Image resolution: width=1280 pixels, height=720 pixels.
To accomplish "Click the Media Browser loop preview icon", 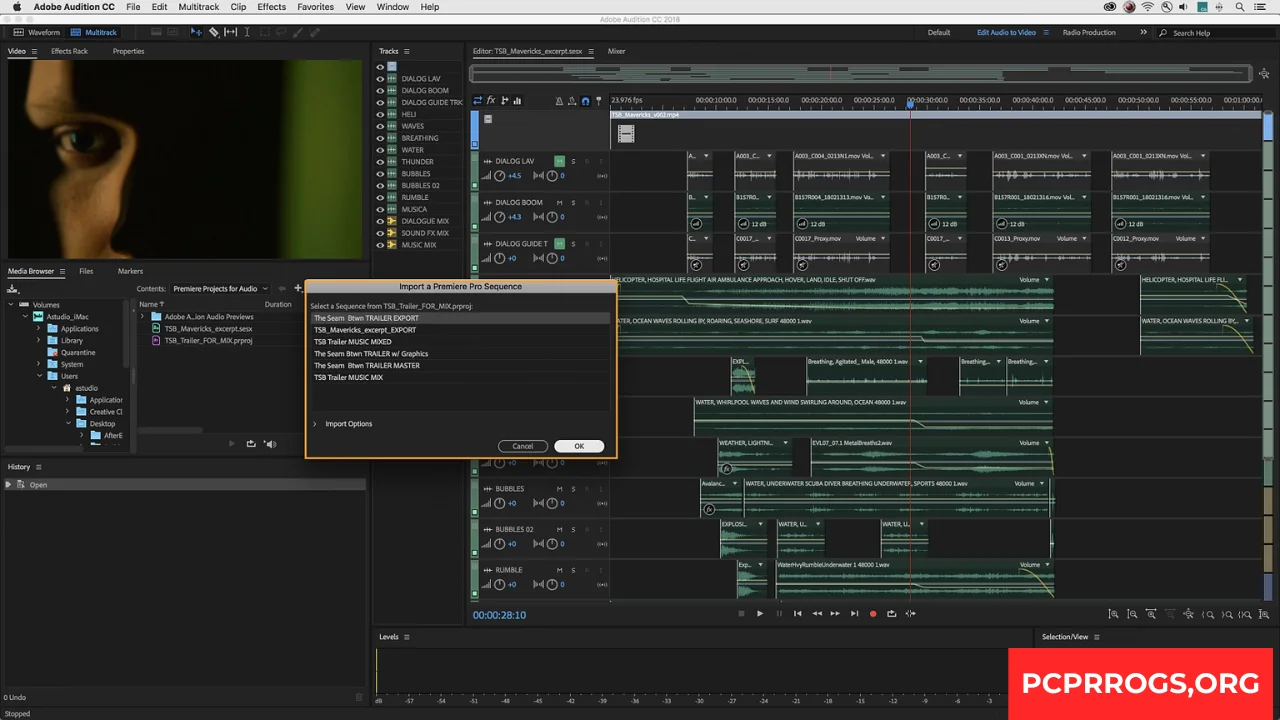I will (251, 444).
